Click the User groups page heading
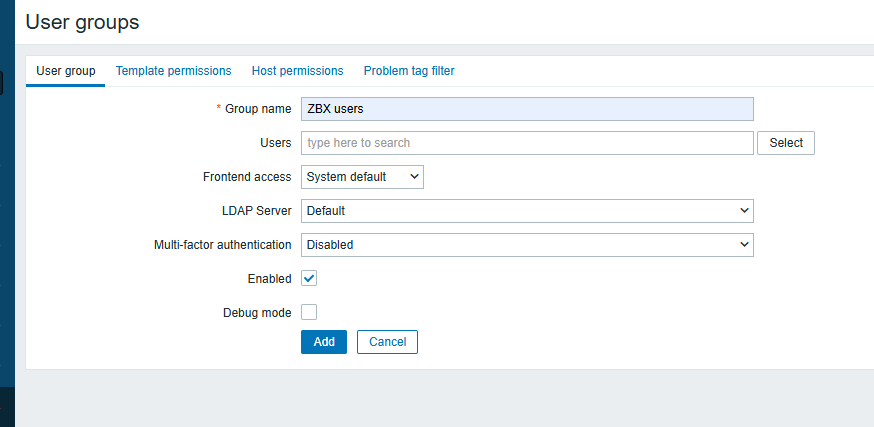874x427 pixels. (82, 22)
